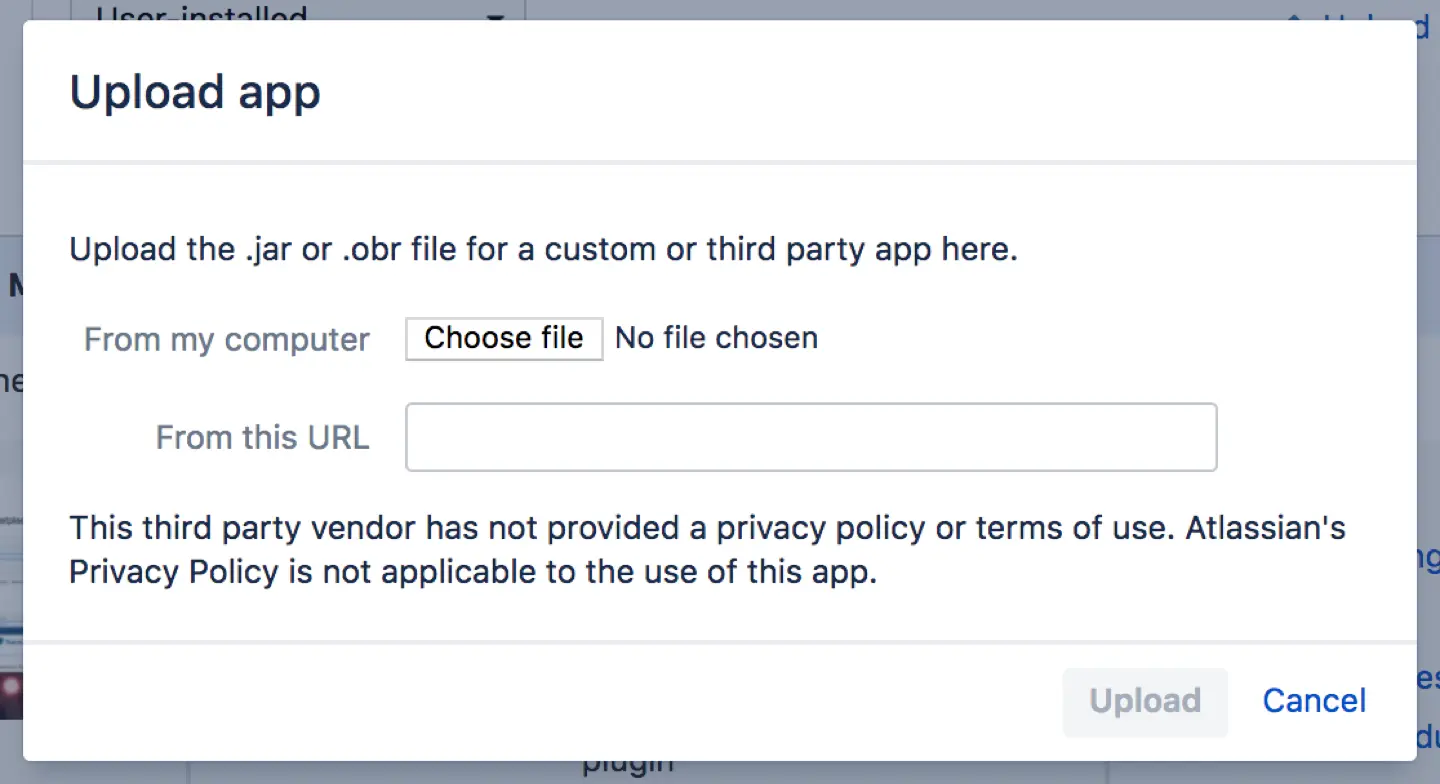This screenshot has width=1440, height=784.
Task: Select the No file chosen label
Action: pyautogui.click(x=716, y=338)
